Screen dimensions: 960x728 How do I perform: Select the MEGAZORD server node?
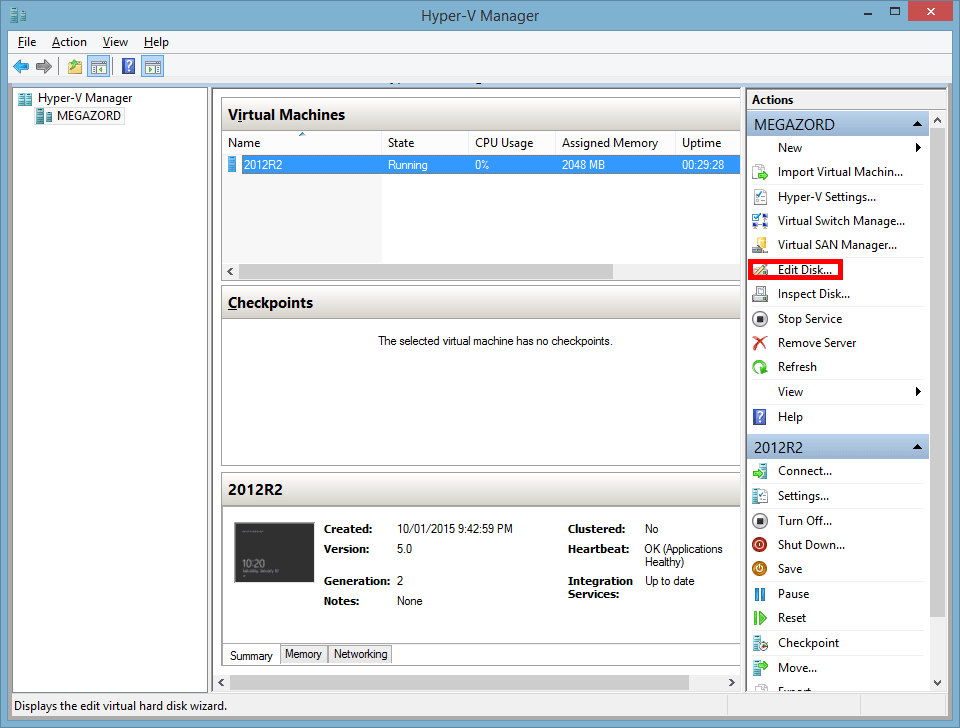point(89,116)
